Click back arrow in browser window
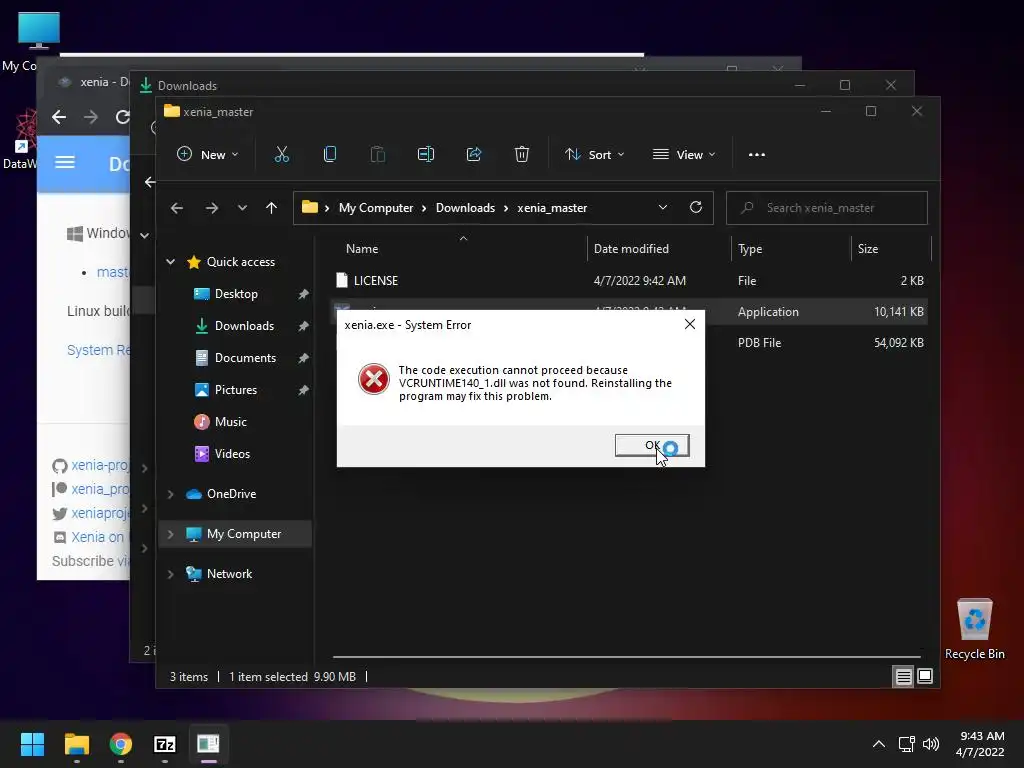 (59, 117)
